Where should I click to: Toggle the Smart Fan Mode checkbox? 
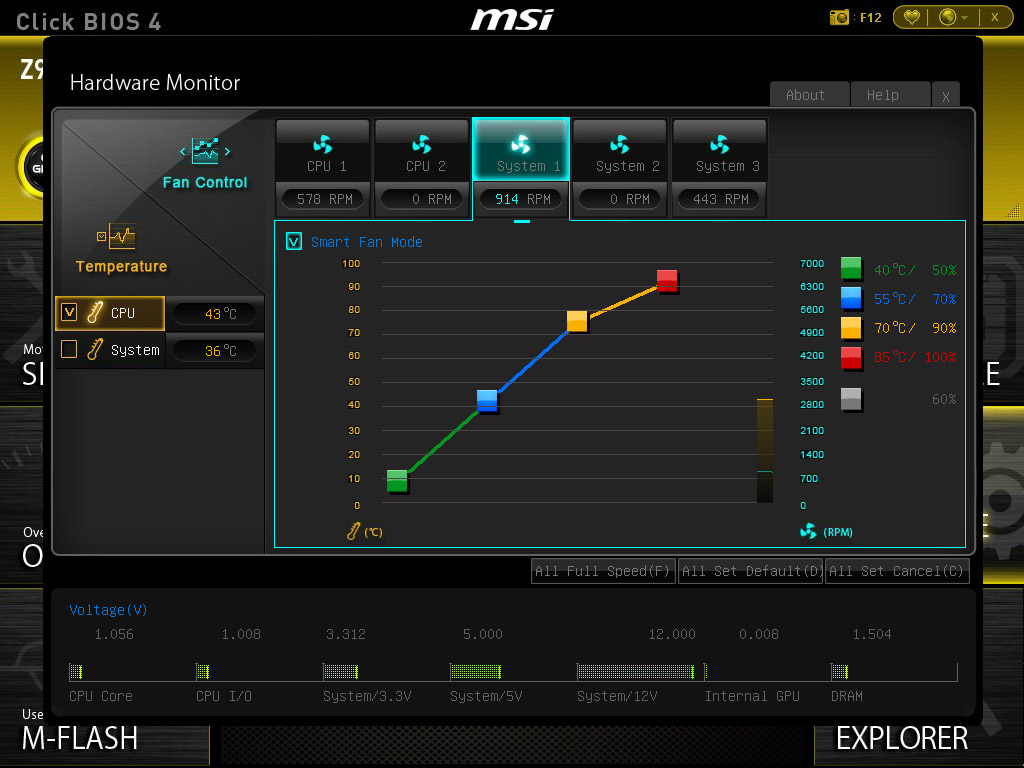294,242
